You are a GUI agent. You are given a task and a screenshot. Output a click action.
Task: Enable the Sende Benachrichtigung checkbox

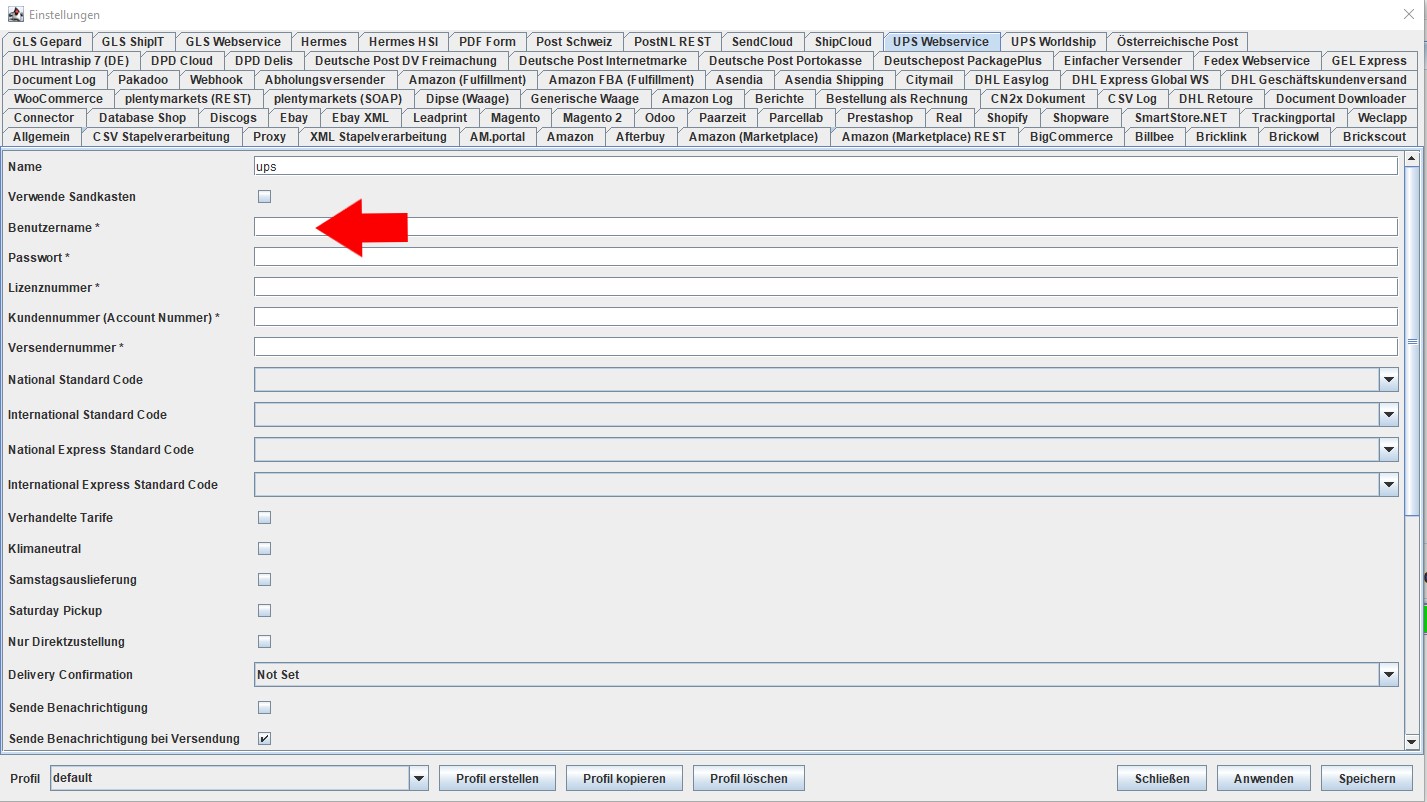click(264, 708)
